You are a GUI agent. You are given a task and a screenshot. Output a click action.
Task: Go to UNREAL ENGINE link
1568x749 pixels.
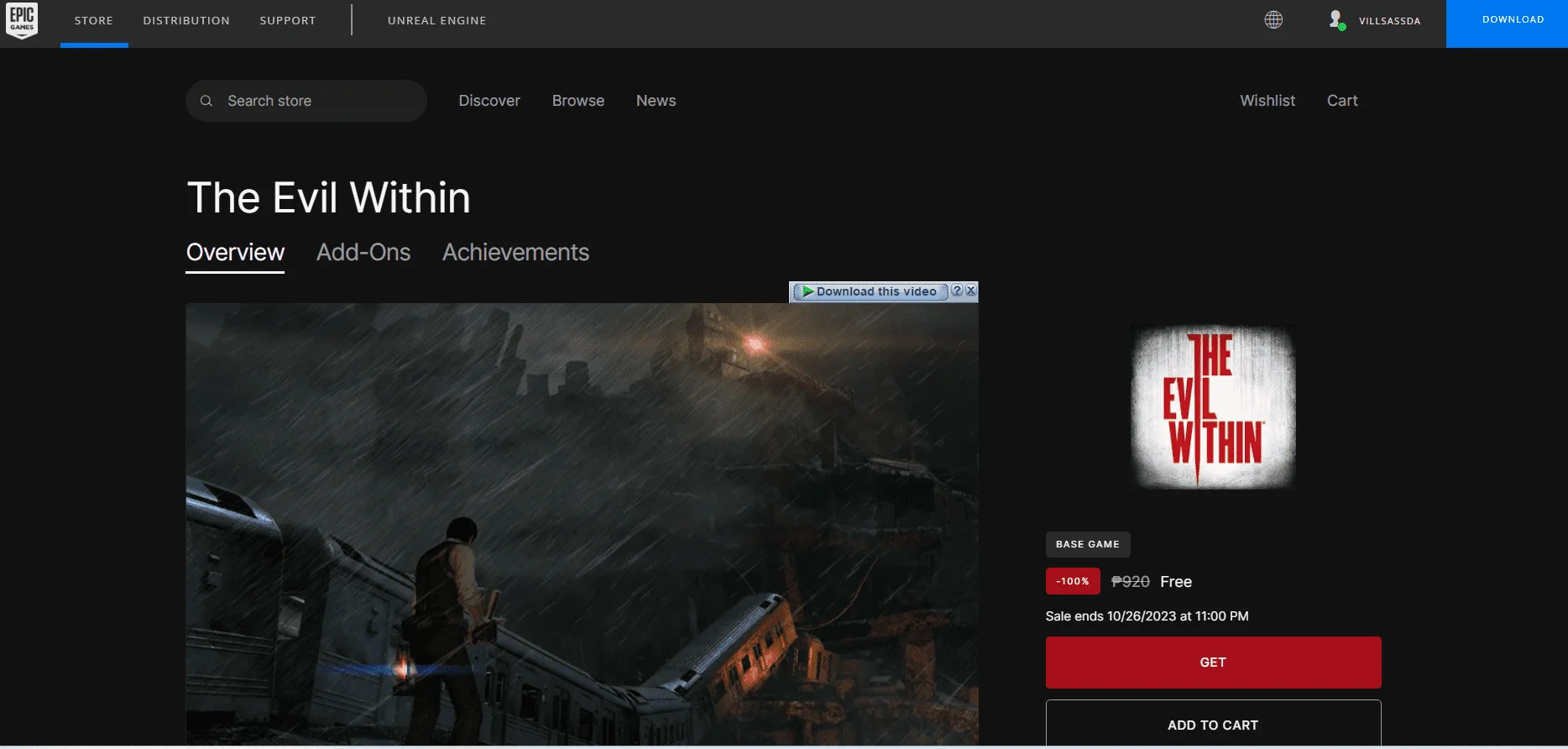tap(437, 21)
